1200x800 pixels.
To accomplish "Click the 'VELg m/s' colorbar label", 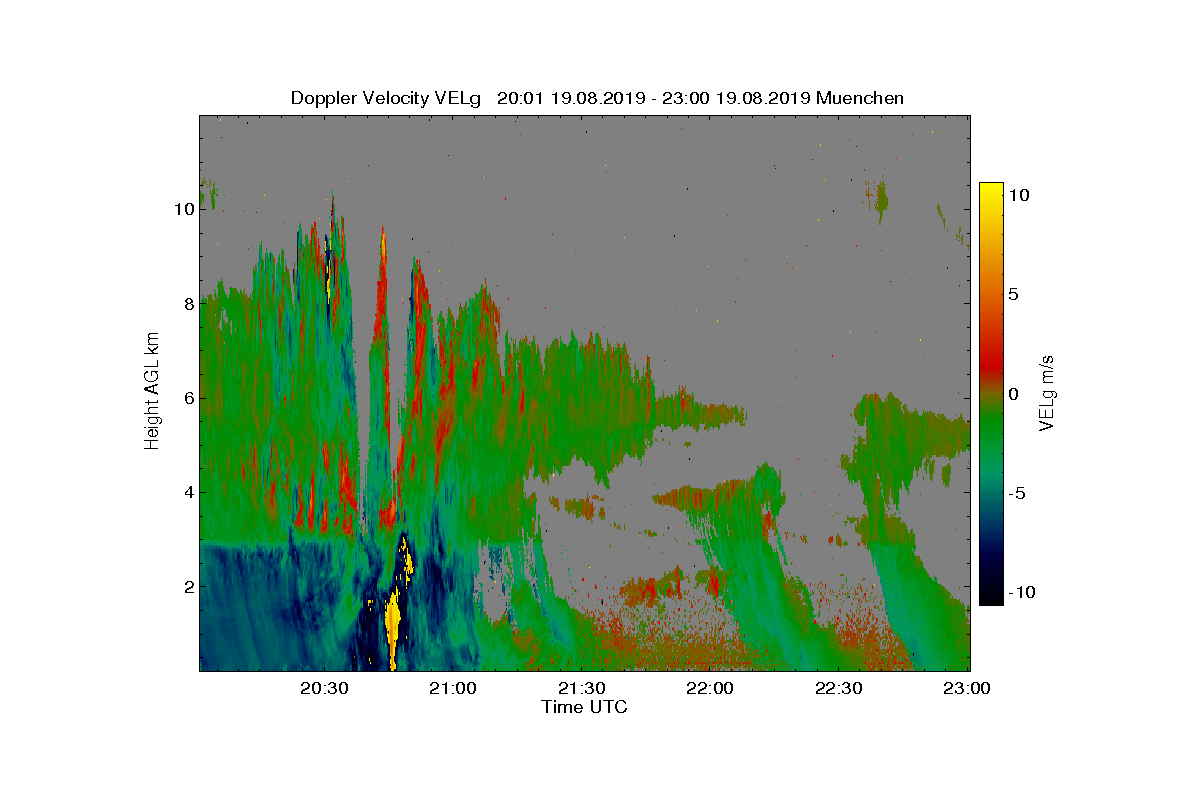I will tap(1046, 392).
